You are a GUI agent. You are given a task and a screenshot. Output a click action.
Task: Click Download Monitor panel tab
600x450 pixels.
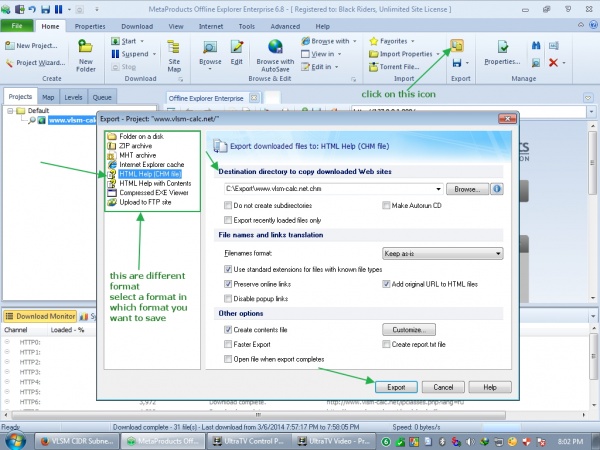pyautogui.click(x=40, y=316)
